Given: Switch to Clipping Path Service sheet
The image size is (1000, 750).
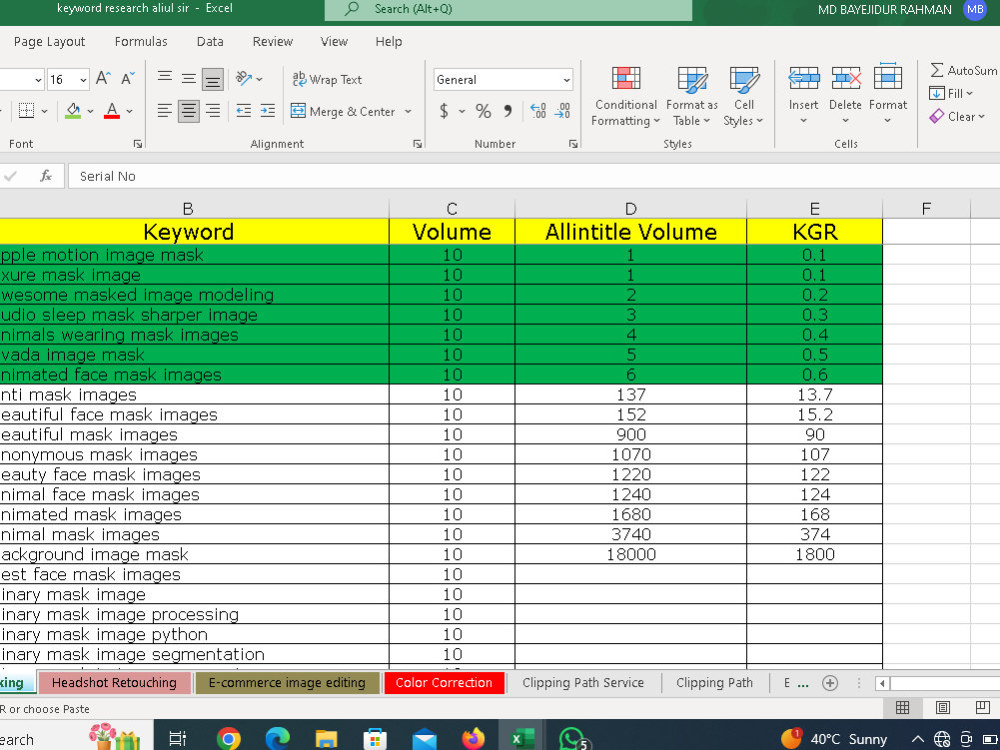Looking at the screenshot, I should [x=583, y=682].
